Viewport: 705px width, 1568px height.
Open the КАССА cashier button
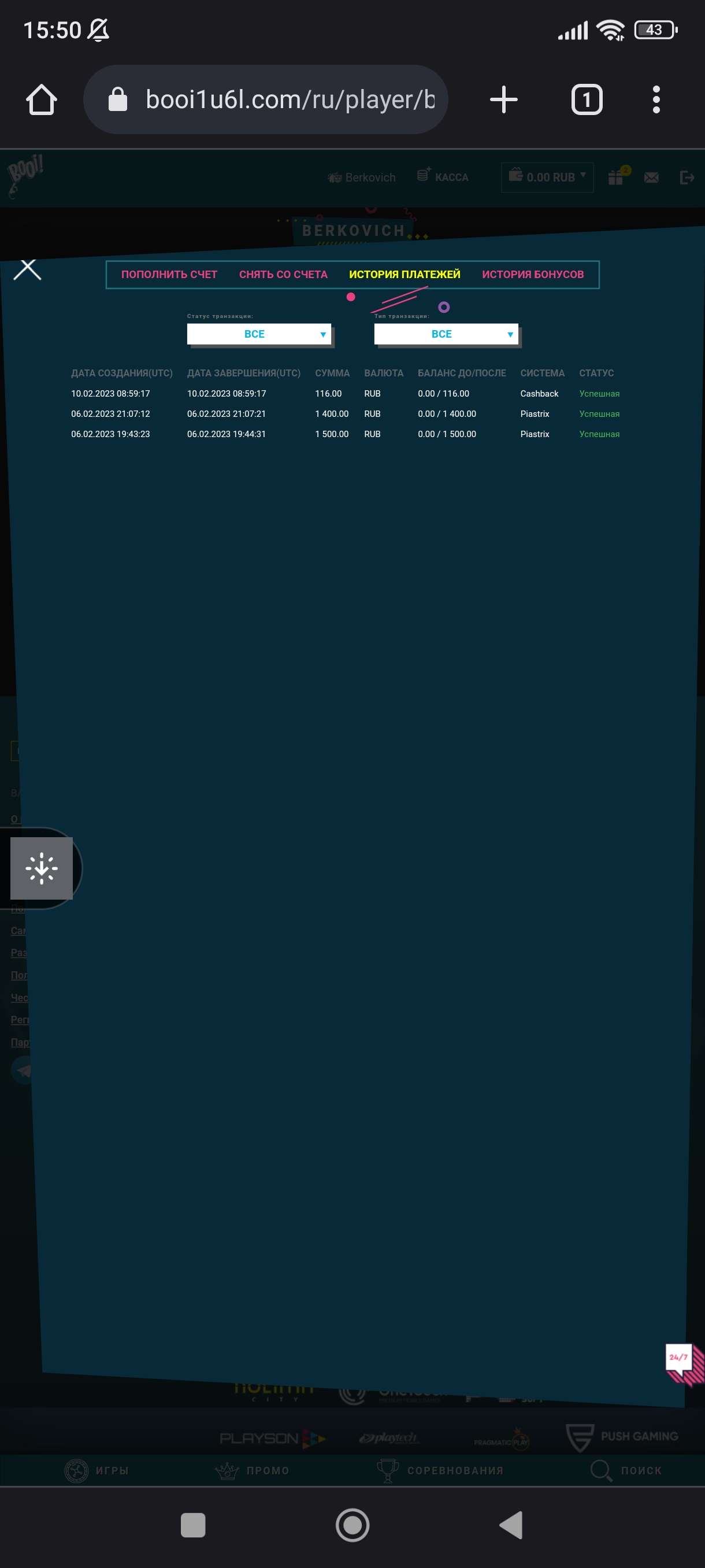[x=443, y=176]
